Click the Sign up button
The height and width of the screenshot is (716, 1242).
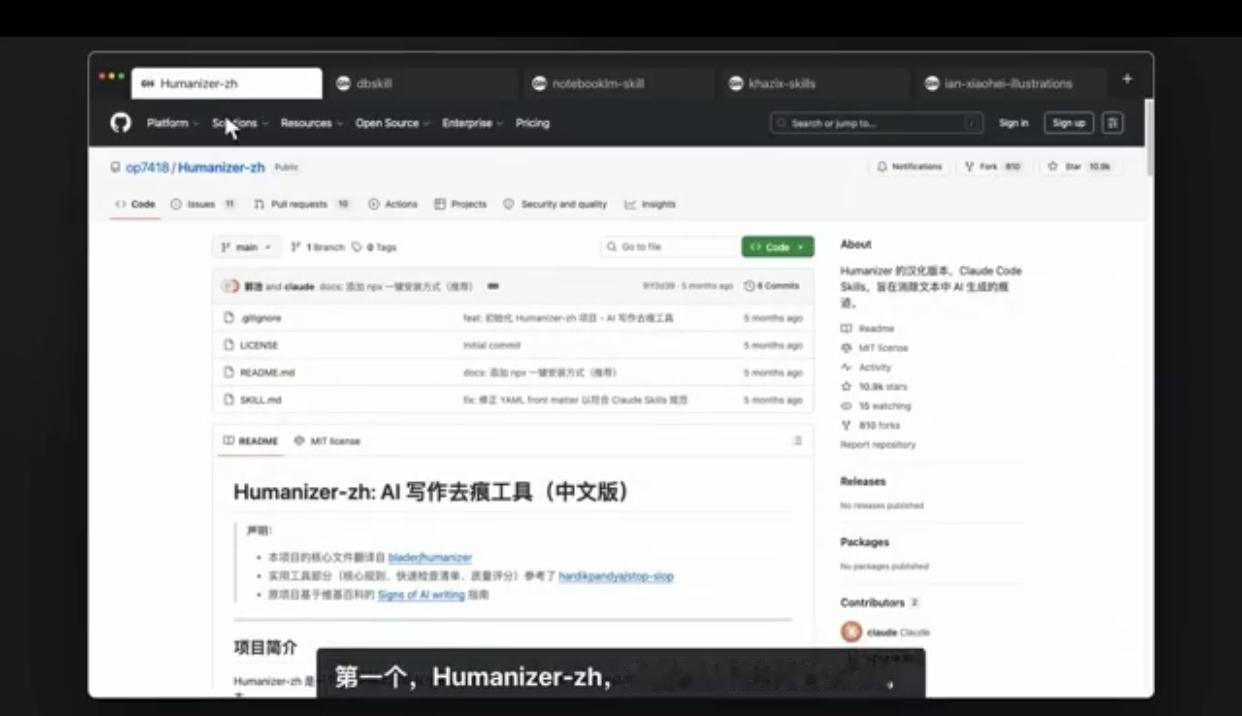pos(1069,123)
